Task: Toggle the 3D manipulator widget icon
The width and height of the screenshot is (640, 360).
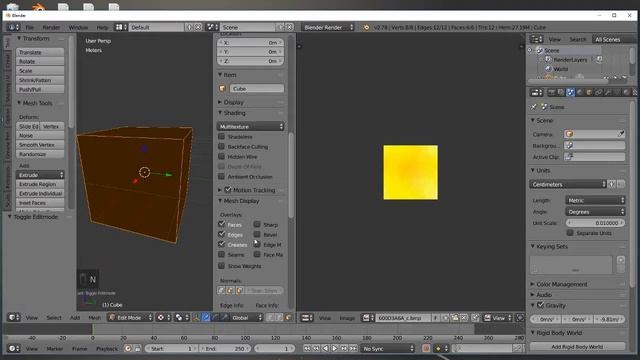Action: coord(196,317)
